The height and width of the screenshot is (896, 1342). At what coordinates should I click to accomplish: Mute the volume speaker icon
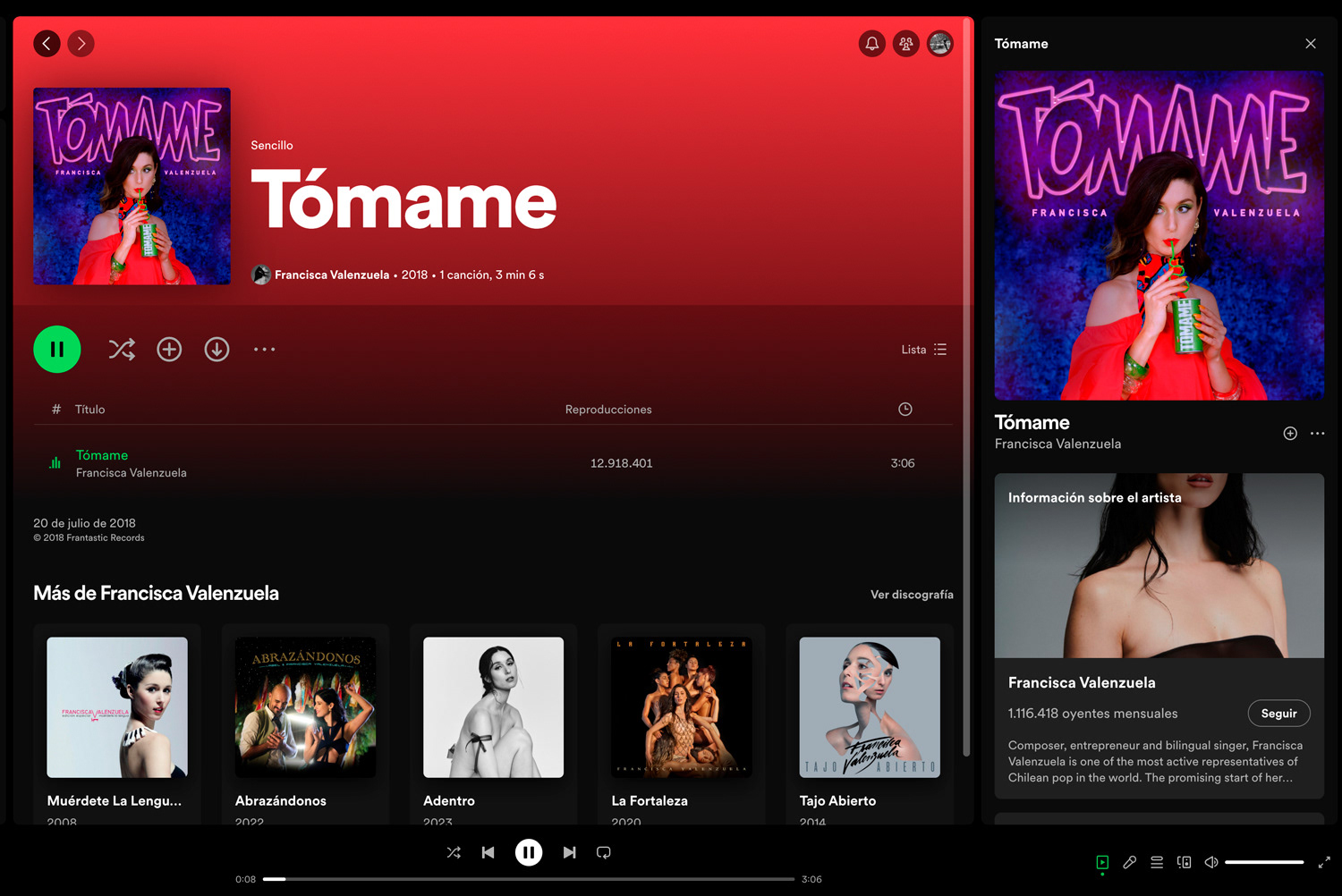click(1211, 862)
